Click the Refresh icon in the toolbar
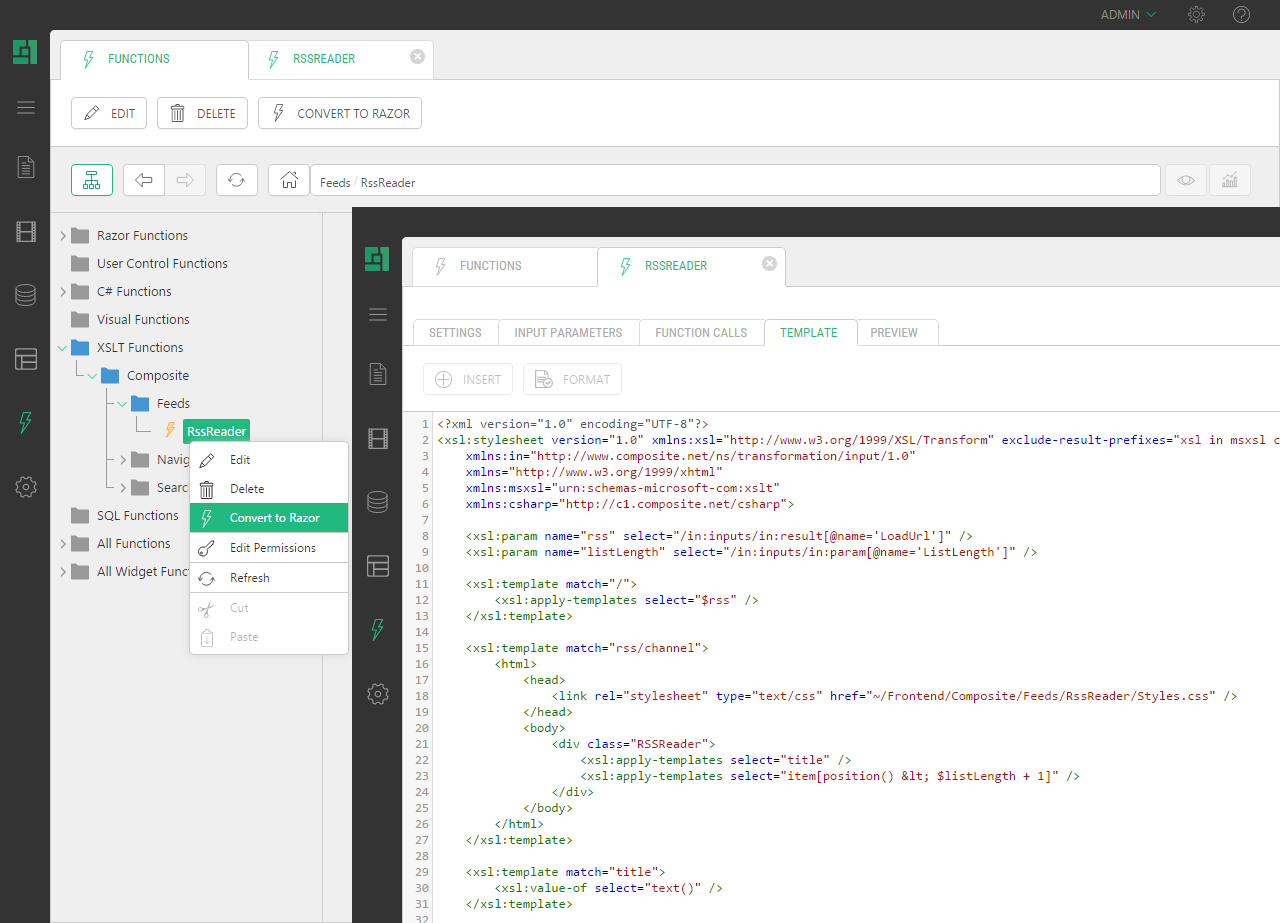1280x923 pixels. click(236, 180)
